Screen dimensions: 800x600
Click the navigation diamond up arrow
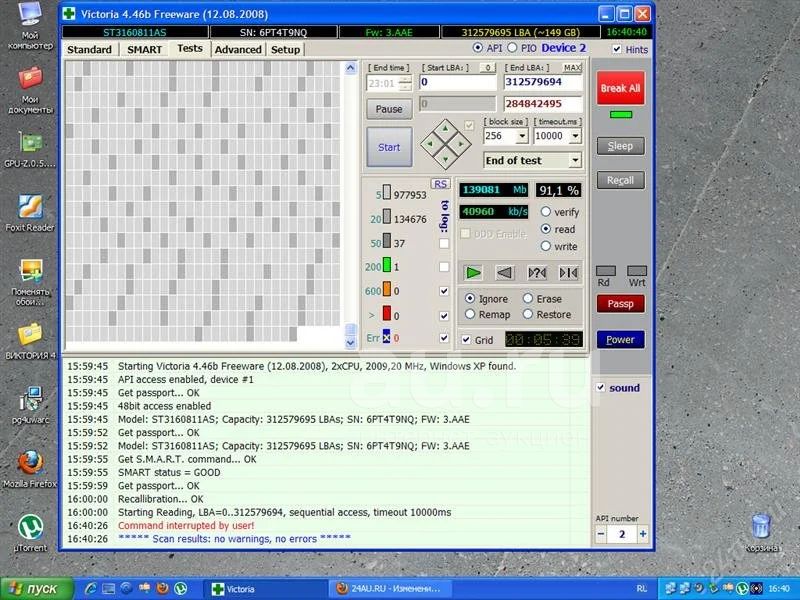[445, 129]
